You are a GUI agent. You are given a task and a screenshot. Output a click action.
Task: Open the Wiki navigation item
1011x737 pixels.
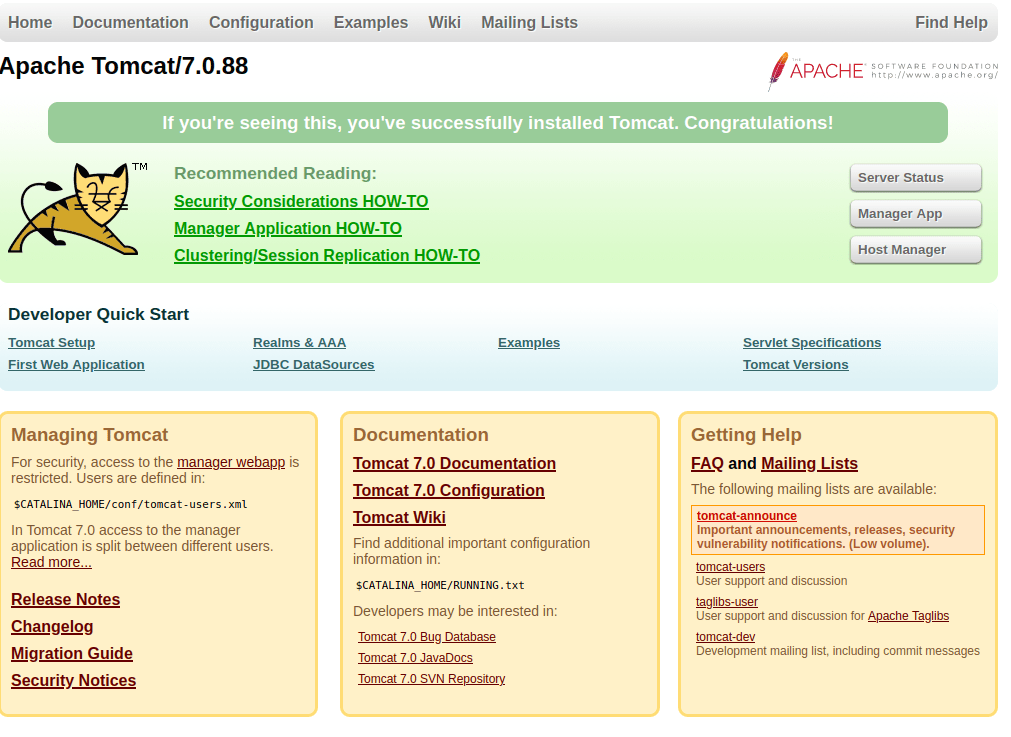pos(444,22)
